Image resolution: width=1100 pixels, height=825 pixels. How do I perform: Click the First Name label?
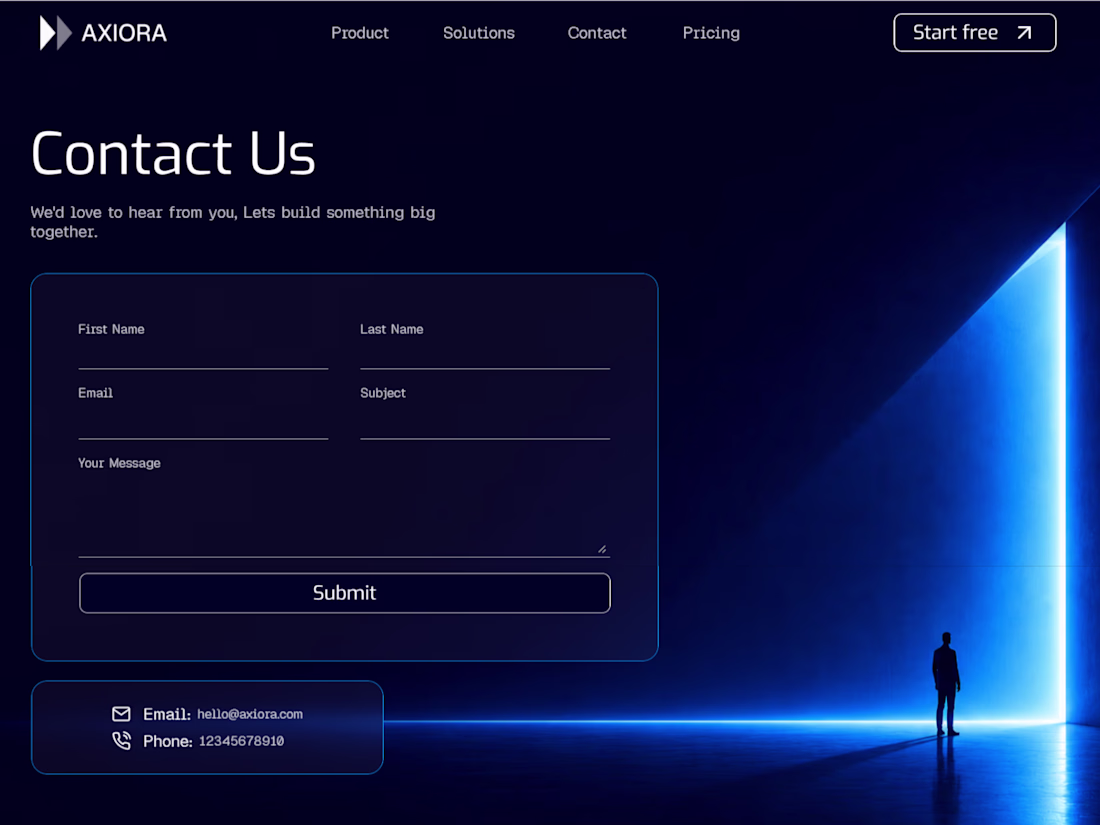pos(112,329)
